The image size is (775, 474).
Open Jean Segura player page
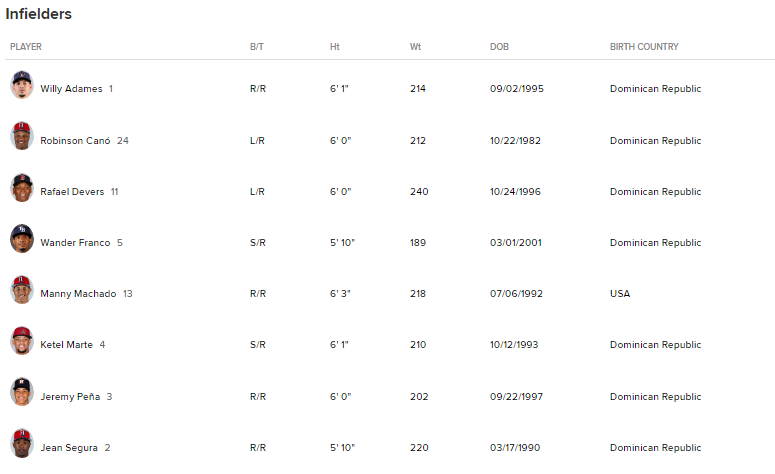(69, 448)
